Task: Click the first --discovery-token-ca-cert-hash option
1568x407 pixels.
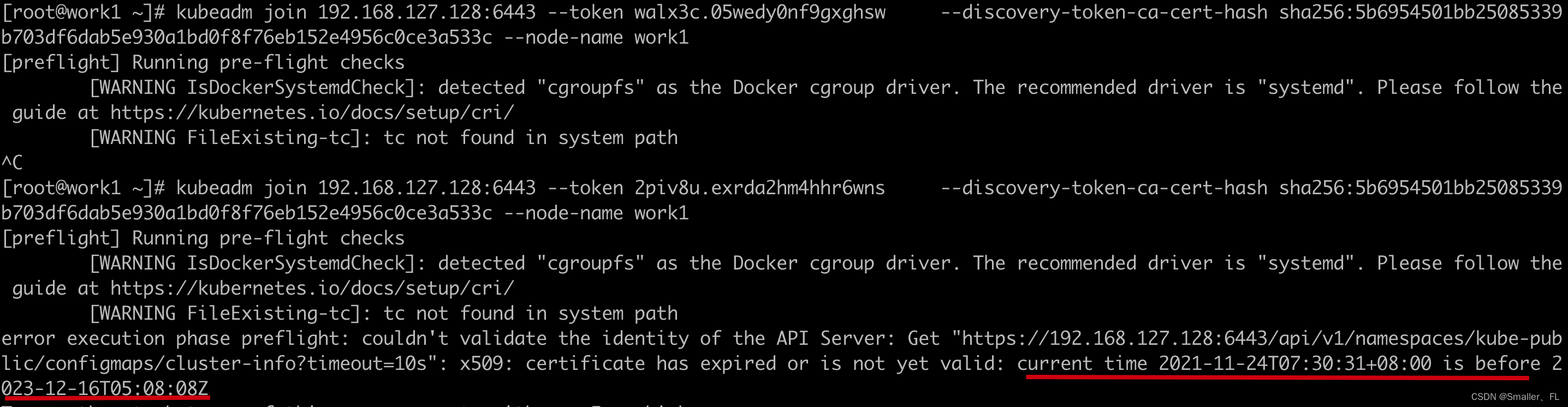Action: (x=1104, y=12)
